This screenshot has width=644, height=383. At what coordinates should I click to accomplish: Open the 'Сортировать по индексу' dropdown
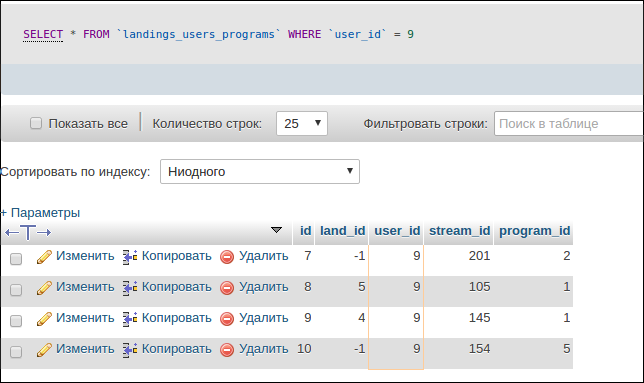(x=260, y=172)
